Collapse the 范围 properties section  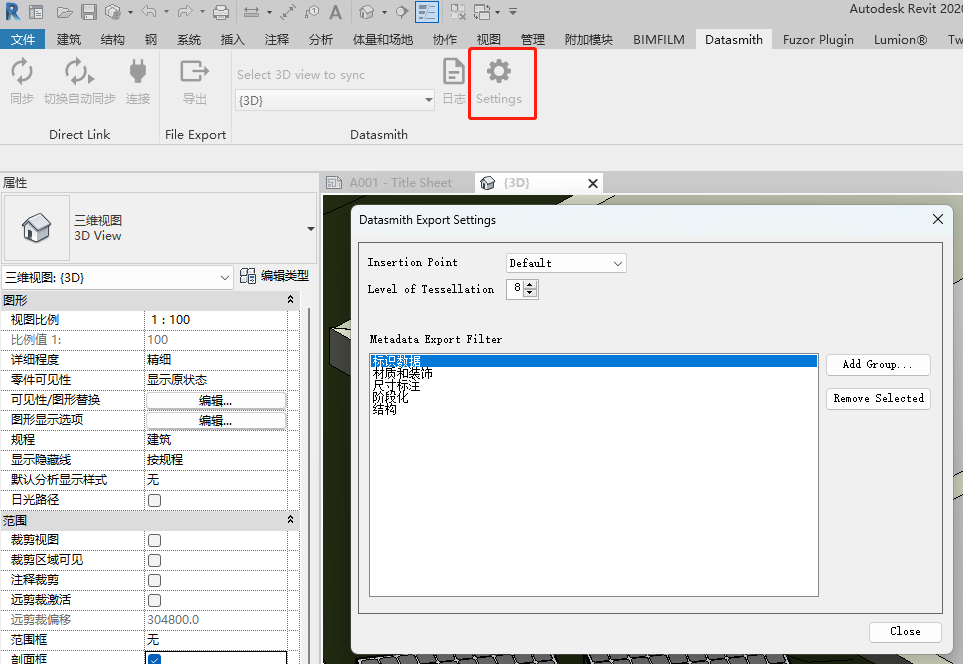290,520
